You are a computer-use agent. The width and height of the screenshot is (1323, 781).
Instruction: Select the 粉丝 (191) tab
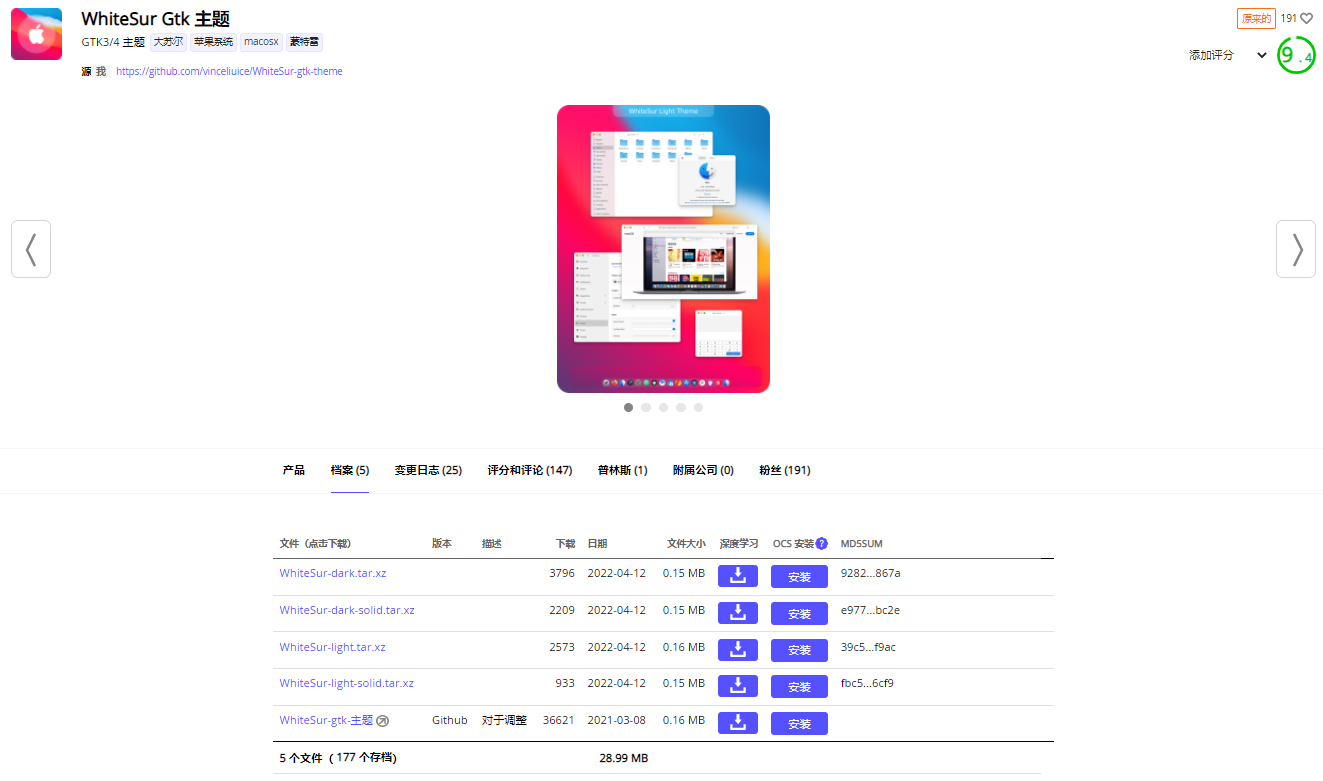pos(784,470)
